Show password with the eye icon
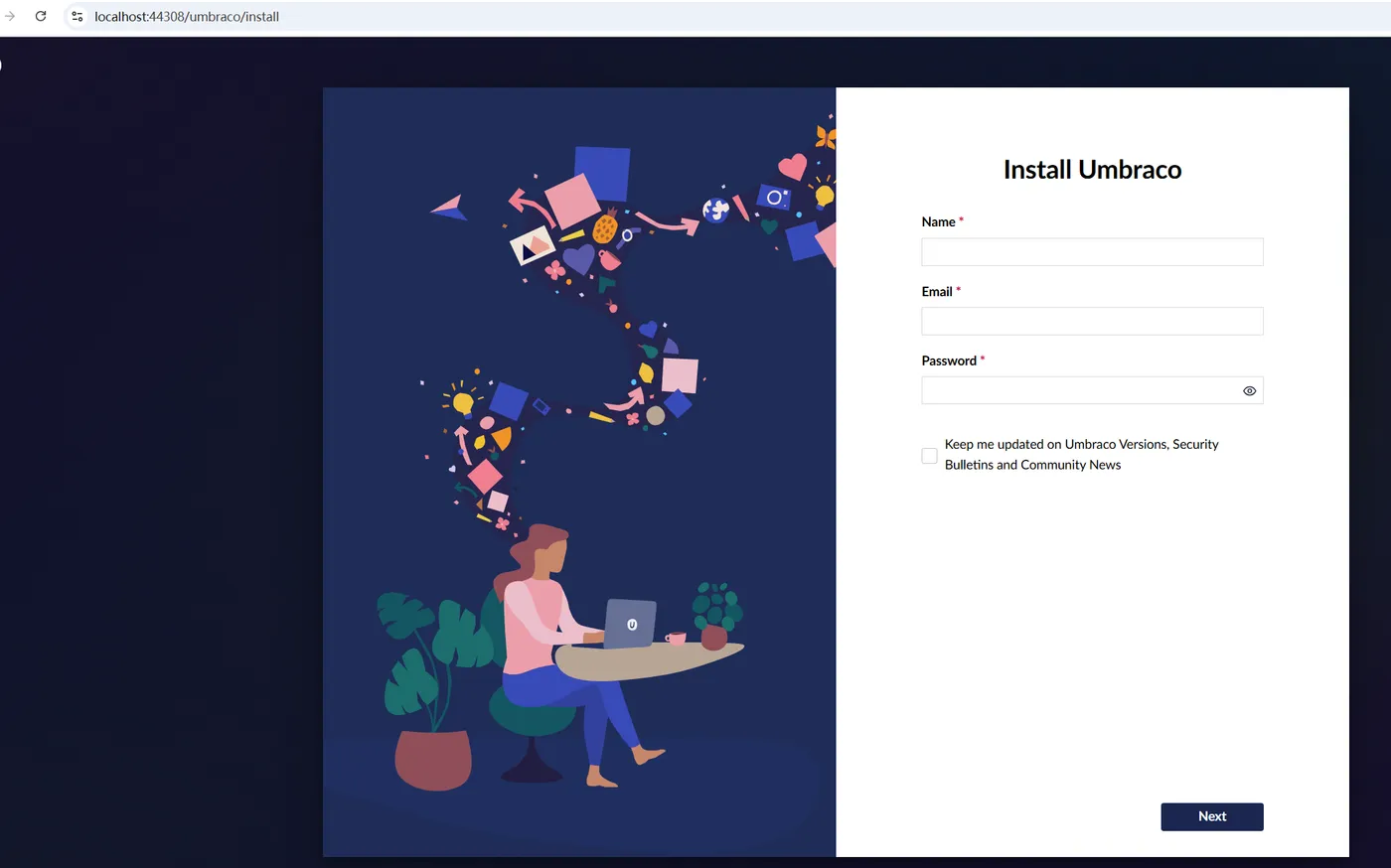1391x868 pixels. tap(1249, 391)
